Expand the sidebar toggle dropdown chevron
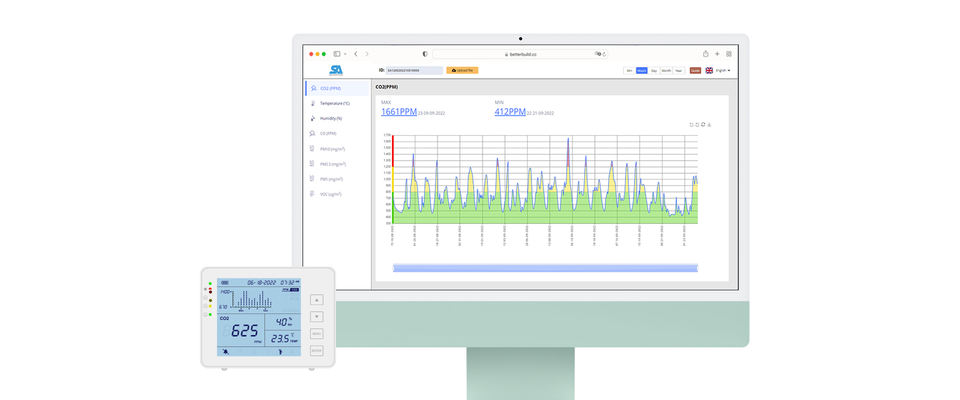 click(345, 54)
